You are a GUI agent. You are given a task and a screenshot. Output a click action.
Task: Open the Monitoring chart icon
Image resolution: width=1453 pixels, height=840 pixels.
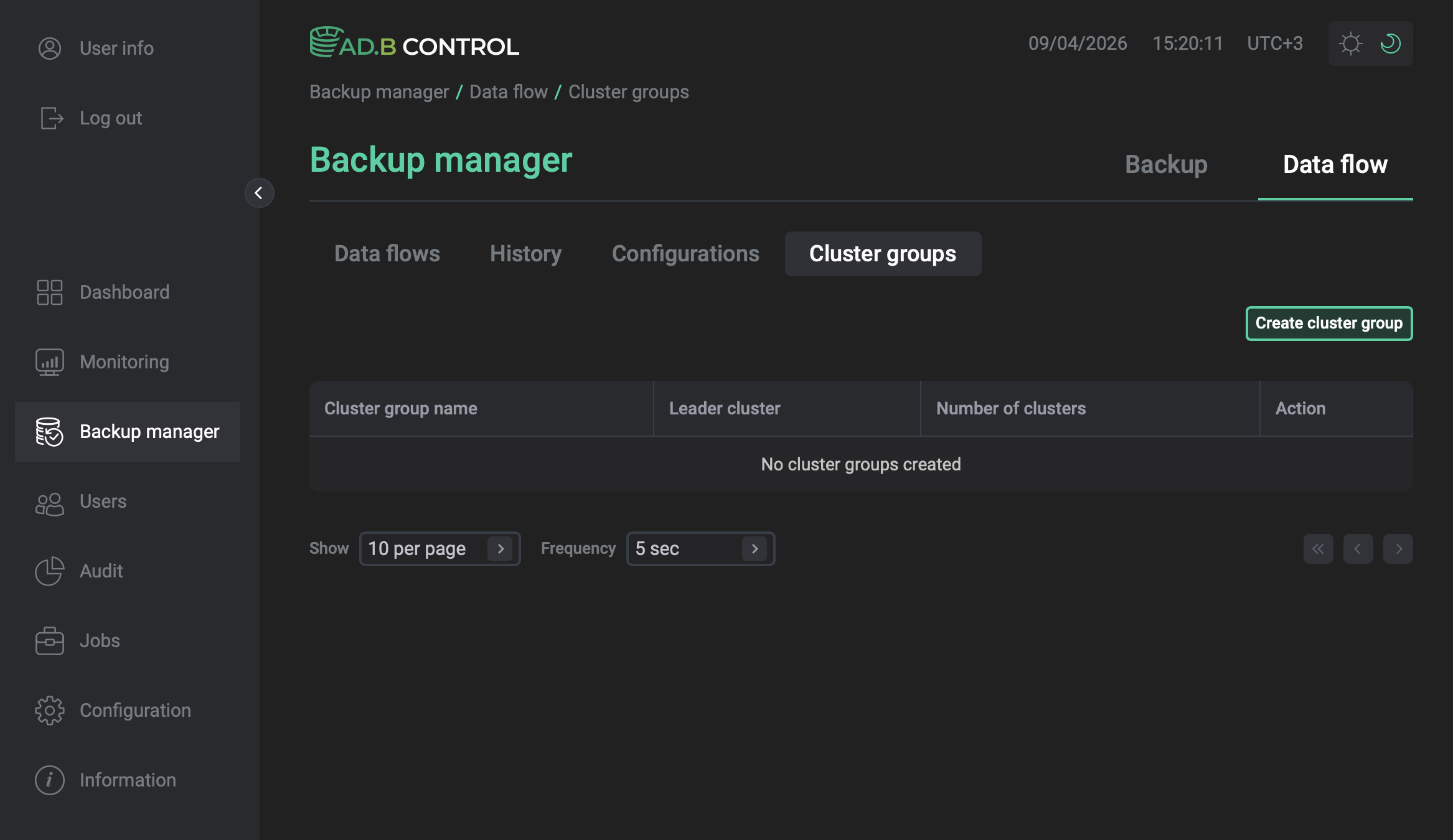(x=50, y=362)
